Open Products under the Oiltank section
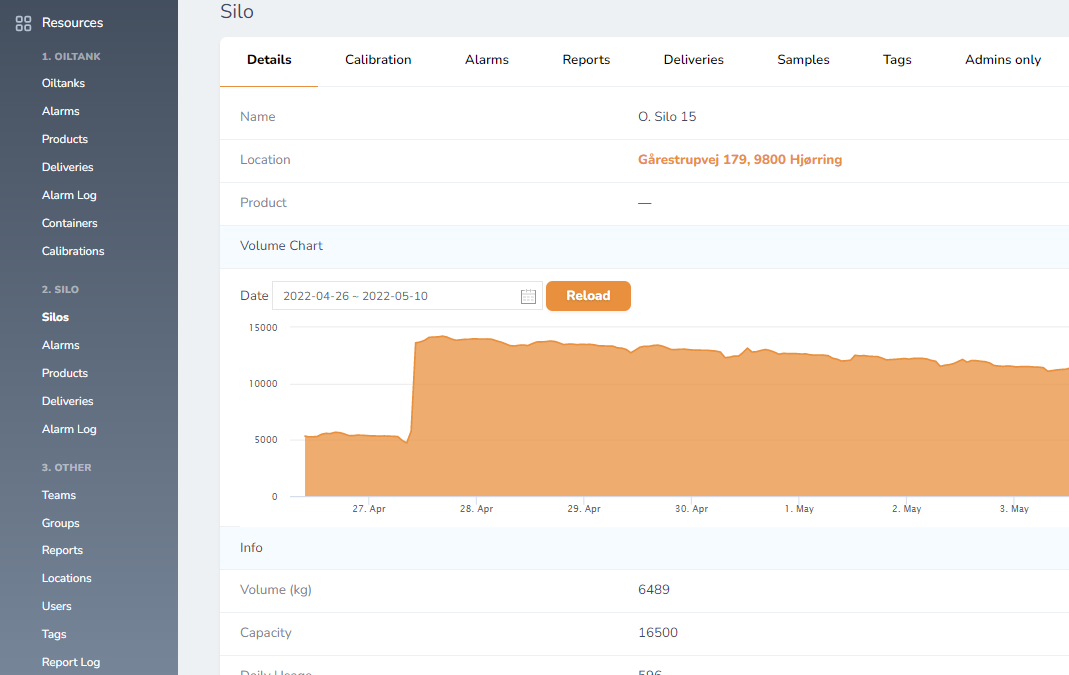1069x675 pixels. 65,139
